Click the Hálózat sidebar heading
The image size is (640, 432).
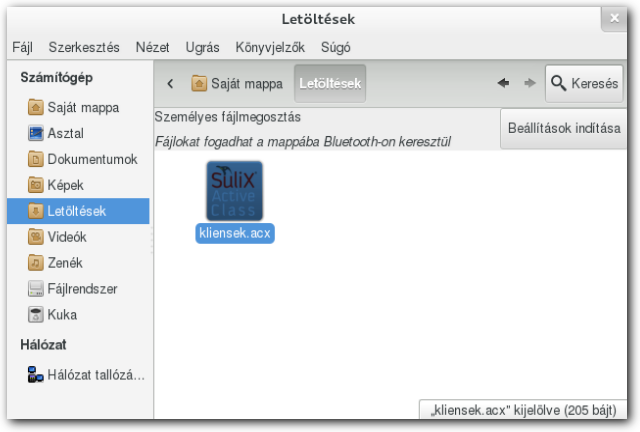coord(43,345)
